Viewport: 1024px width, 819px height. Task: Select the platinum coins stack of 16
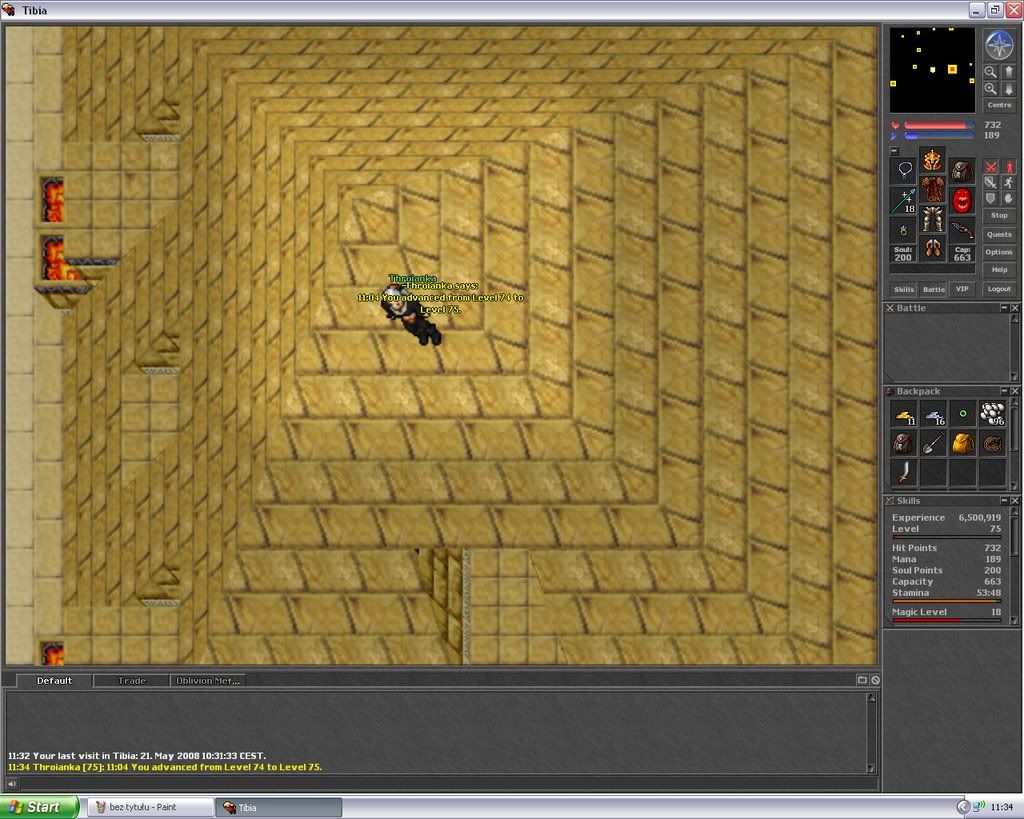click(933, 414)
